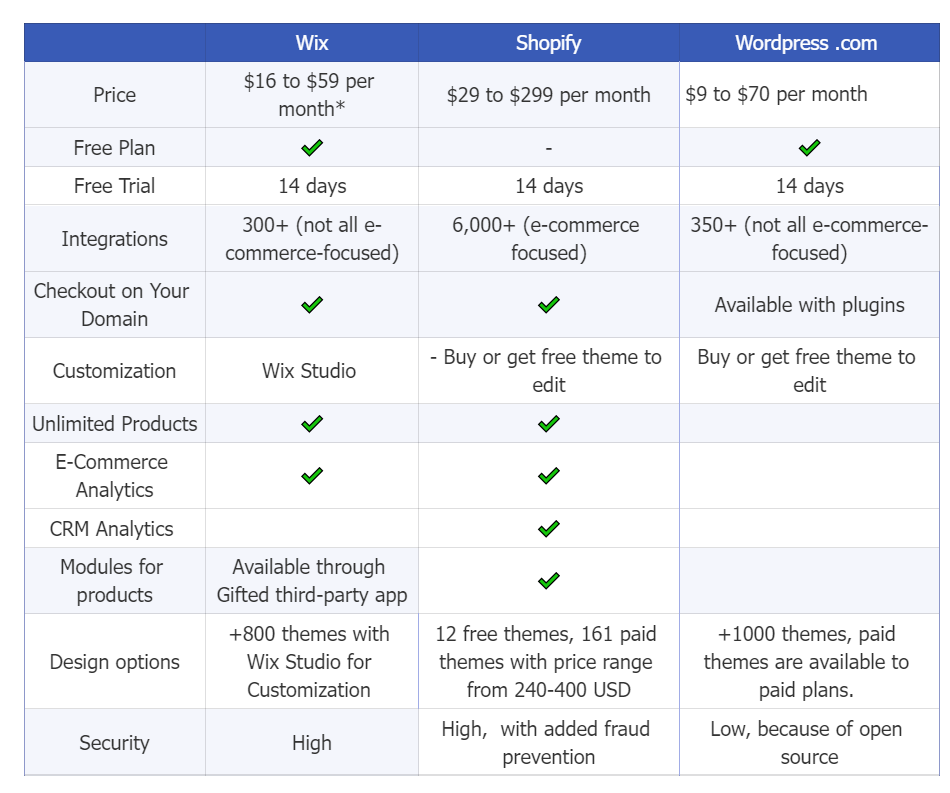
Task: Click Wix Checkout on Your Domain checkmark
Action: (x=312, y=304)
